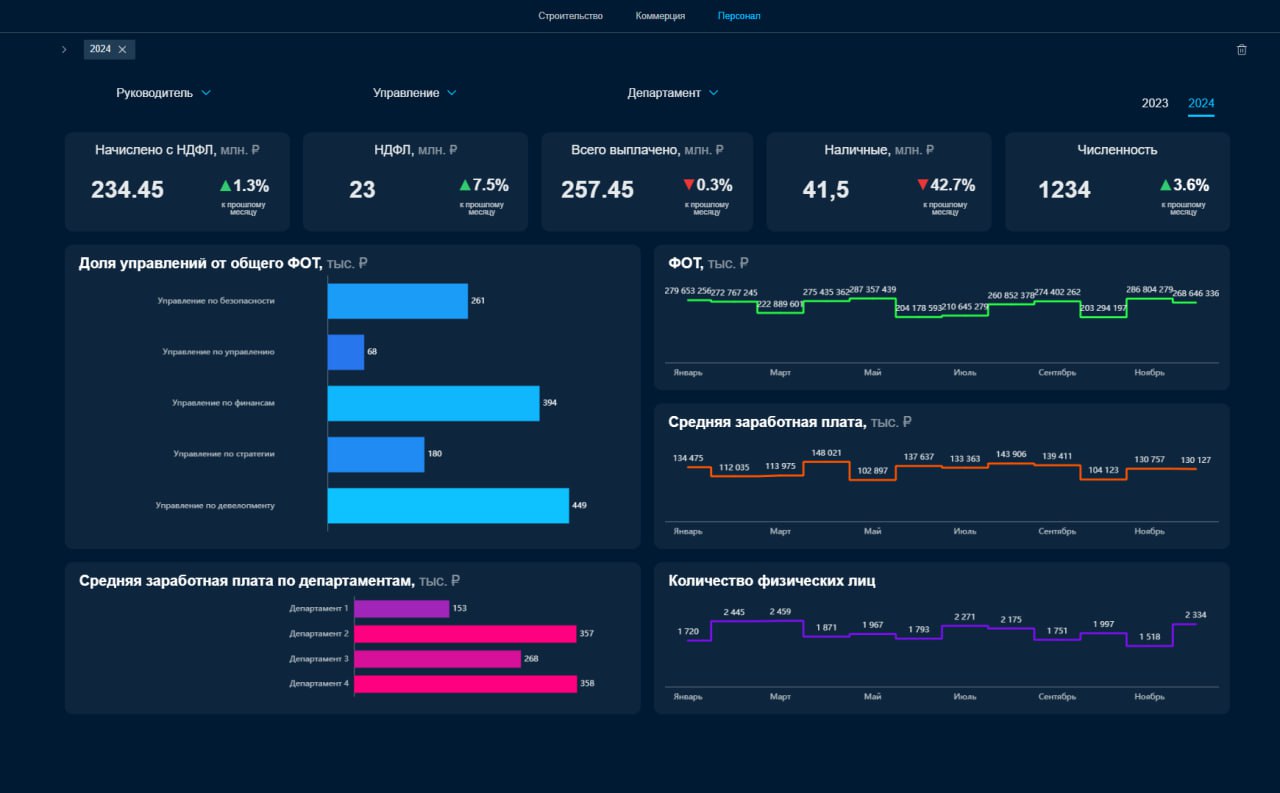Click the Управление по девелопменту bar
This screenshot has width=1280, height=793.
click(x=448, y=506)
